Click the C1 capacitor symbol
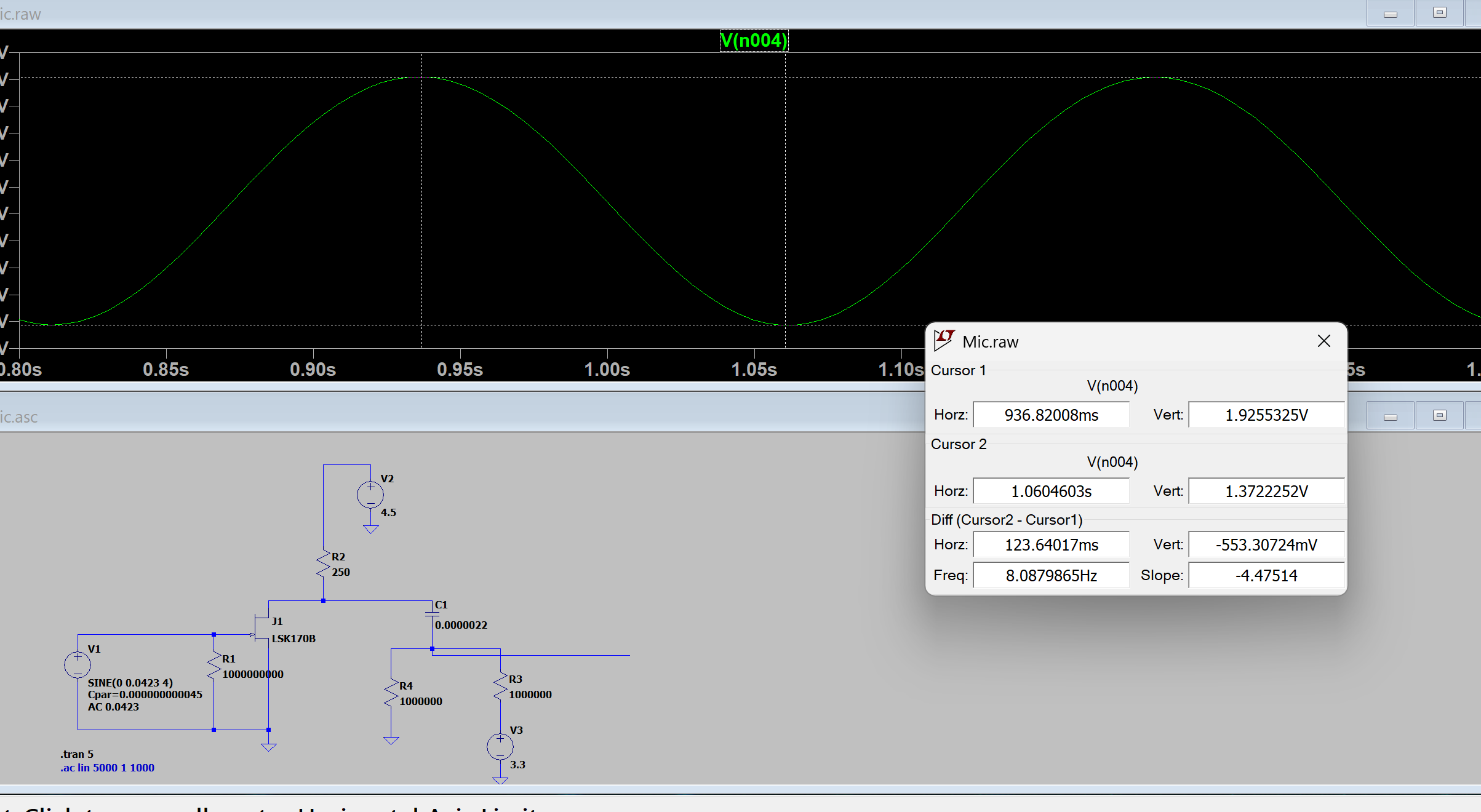Viewport: 1481px width, 812px height. tap(432, 614)
